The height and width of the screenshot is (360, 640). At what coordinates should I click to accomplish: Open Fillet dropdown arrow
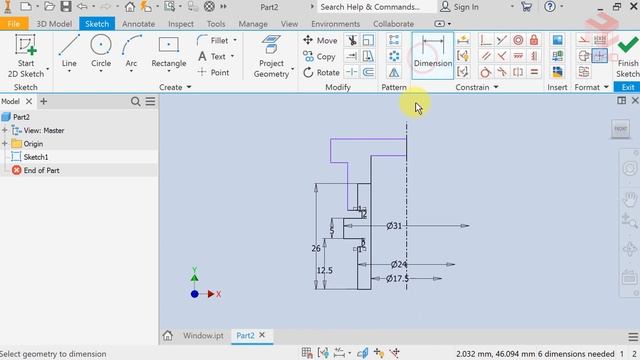[235, 40]
